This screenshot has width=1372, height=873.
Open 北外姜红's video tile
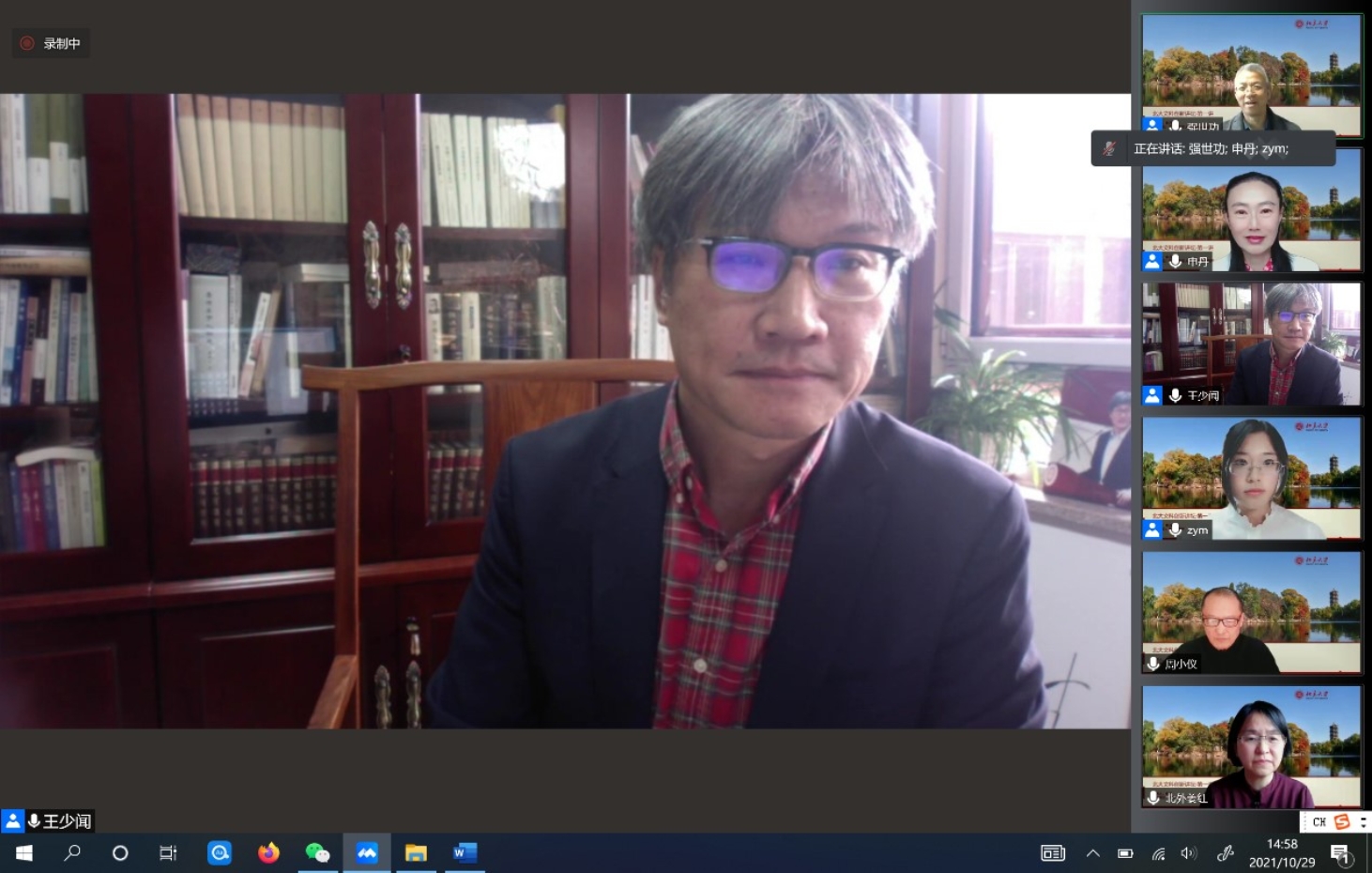[1252, 746]
